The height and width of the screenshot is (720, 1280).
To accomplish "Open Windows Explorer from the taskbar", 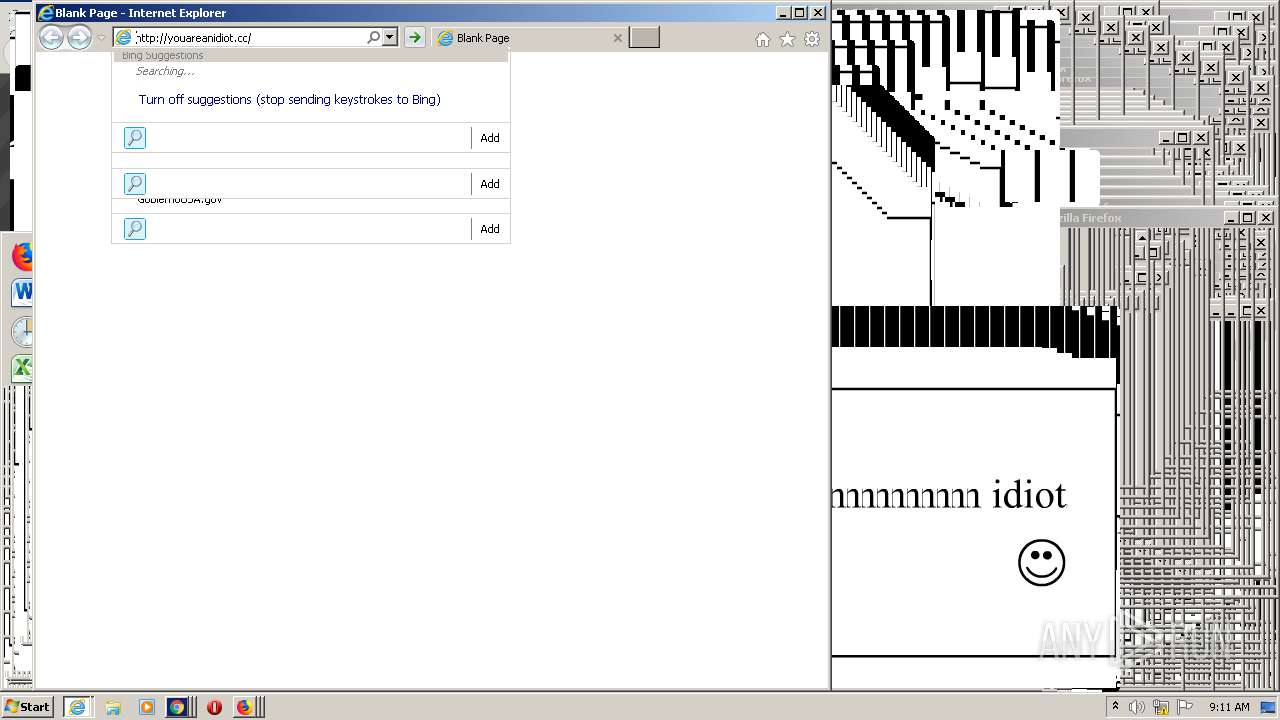I will tap(113, 707).
